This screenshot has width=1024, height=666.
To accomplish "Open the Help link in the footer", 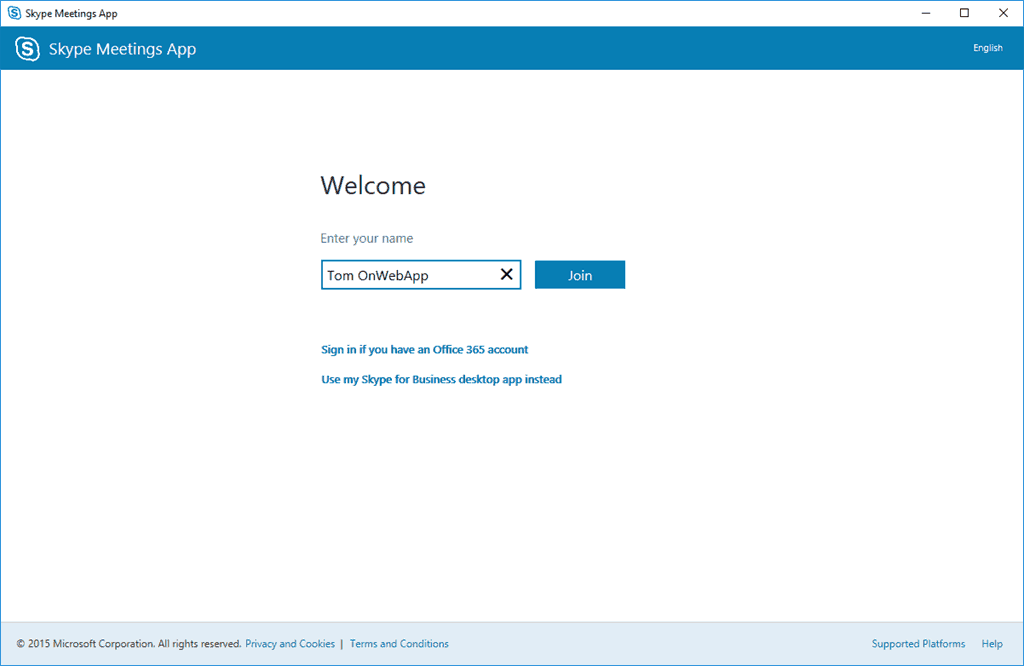I will click(x=992, y=644).
